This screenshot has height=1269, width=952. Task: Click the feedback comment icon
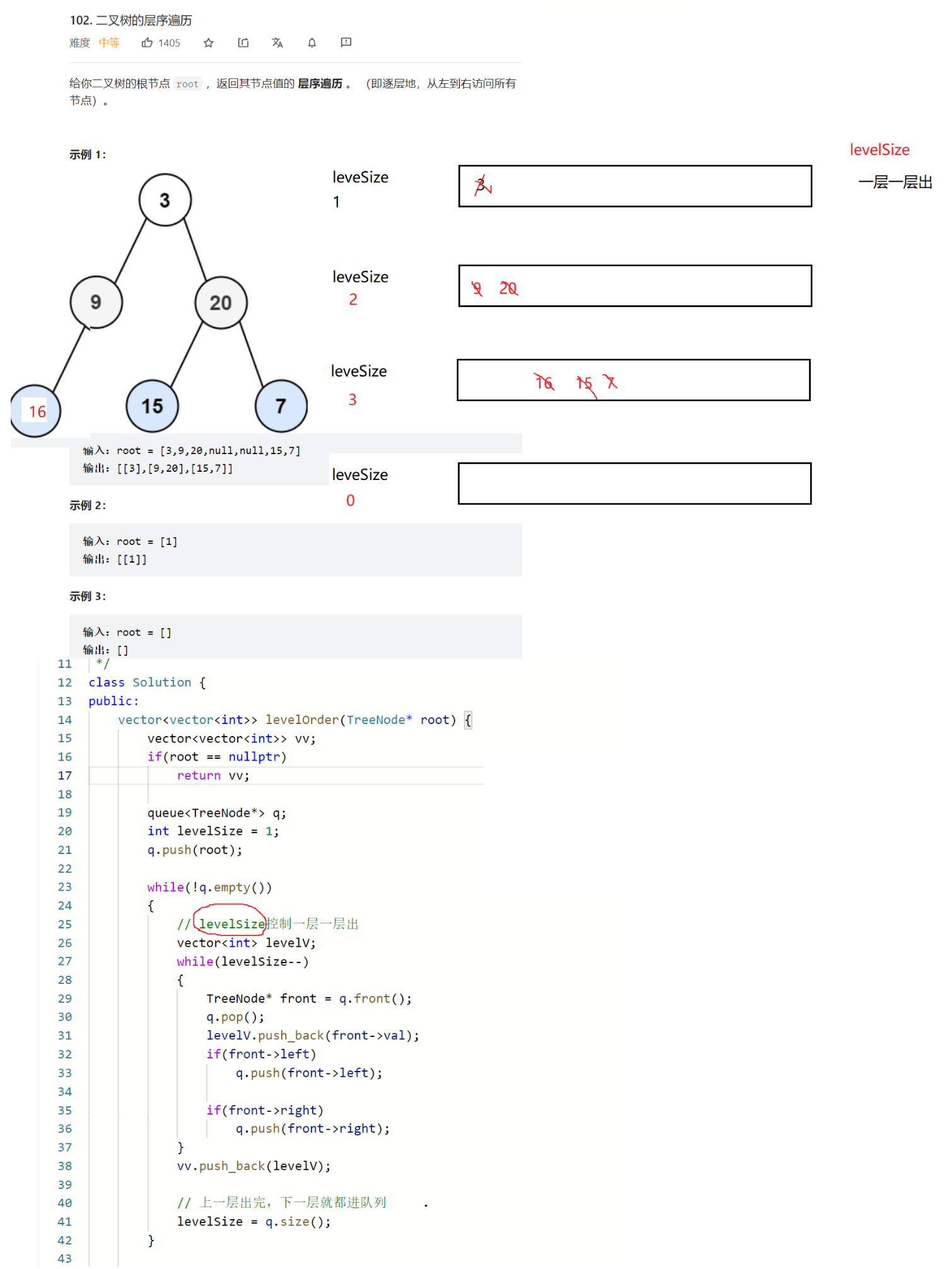pyautogui.click(x=346, y=42)
